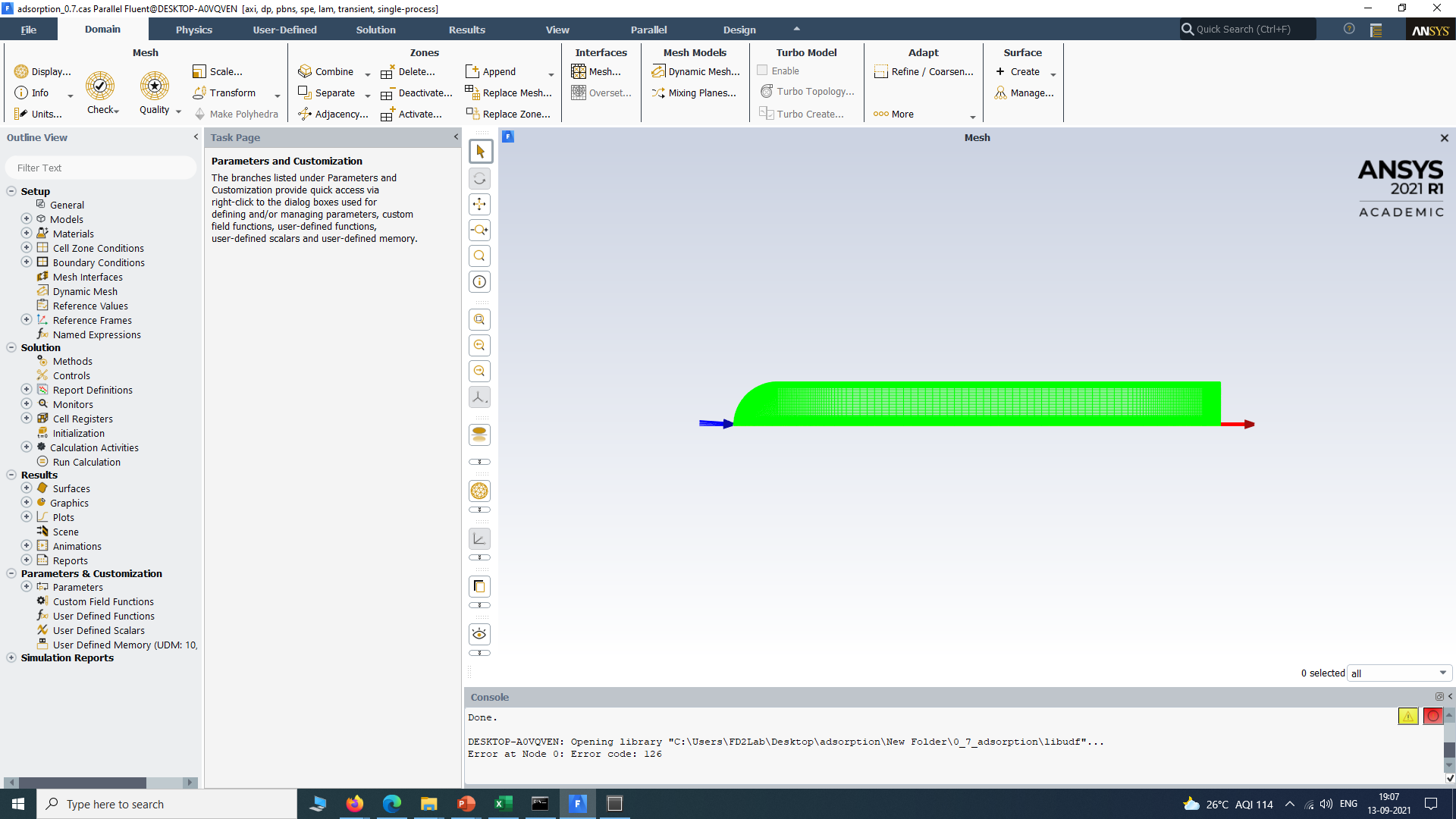Click the zoom in toolbar button
Screen dimensions: 1456x819
[480, 346]
